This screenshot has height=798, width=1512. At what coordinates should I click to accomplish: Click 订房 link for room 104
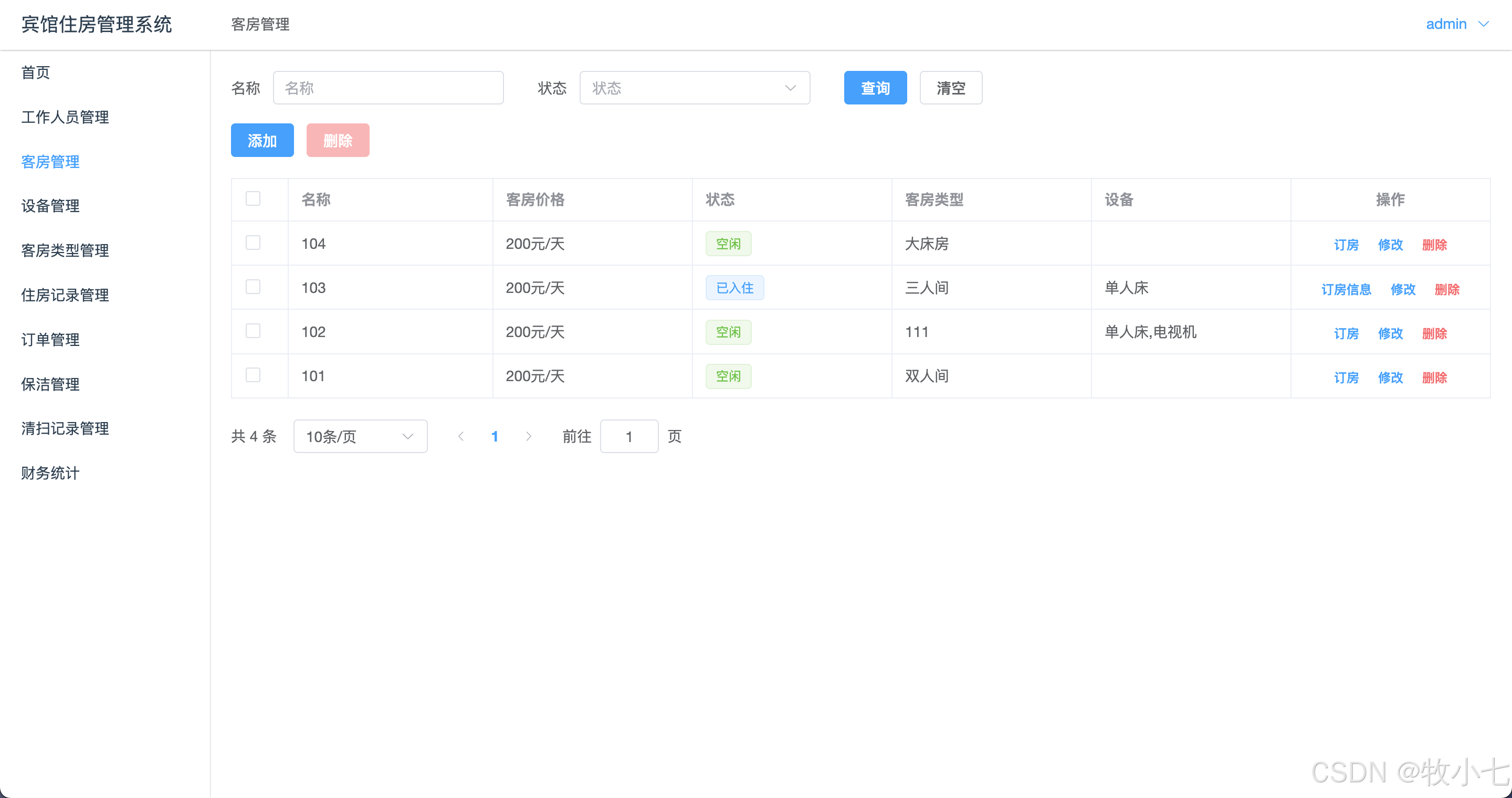[1346, 245]
